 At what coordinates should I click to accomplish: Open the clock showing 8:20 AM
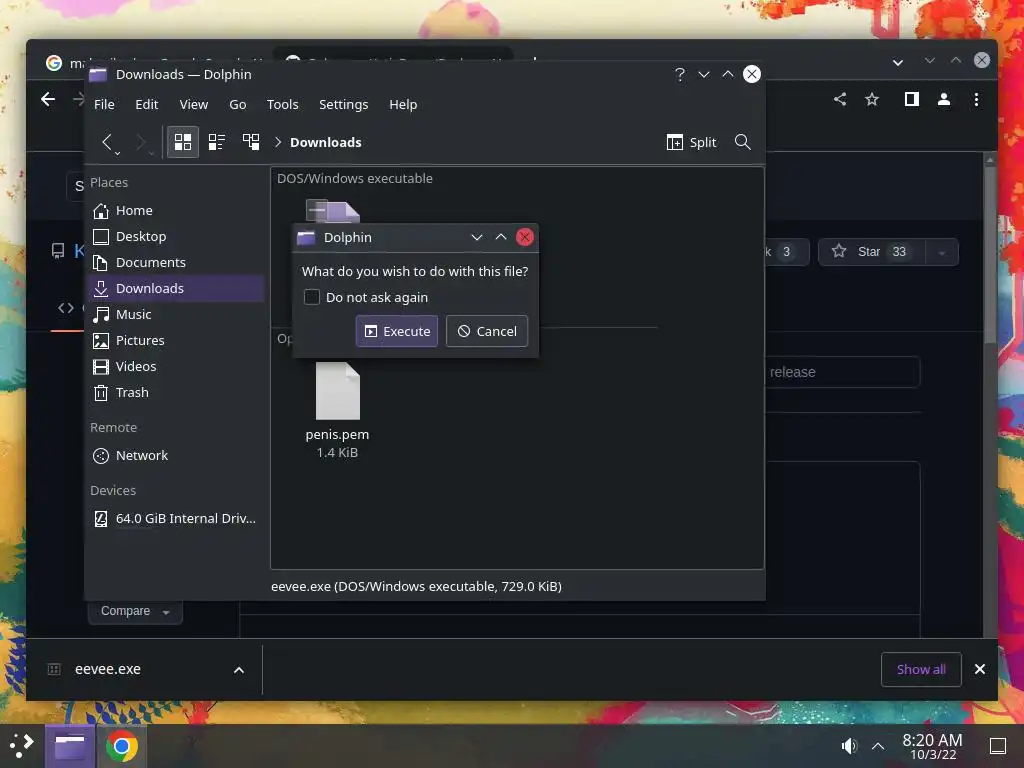(x=933, y=746)
